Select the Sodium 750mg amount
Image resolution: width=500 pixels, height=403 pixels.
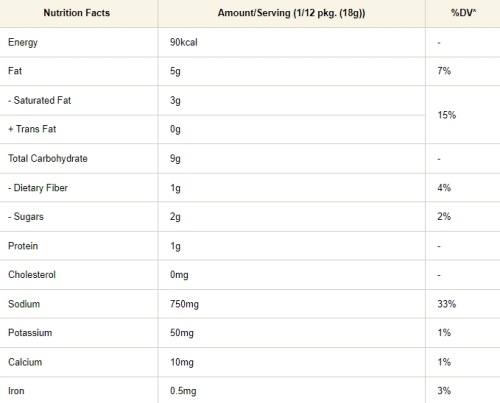184,304
